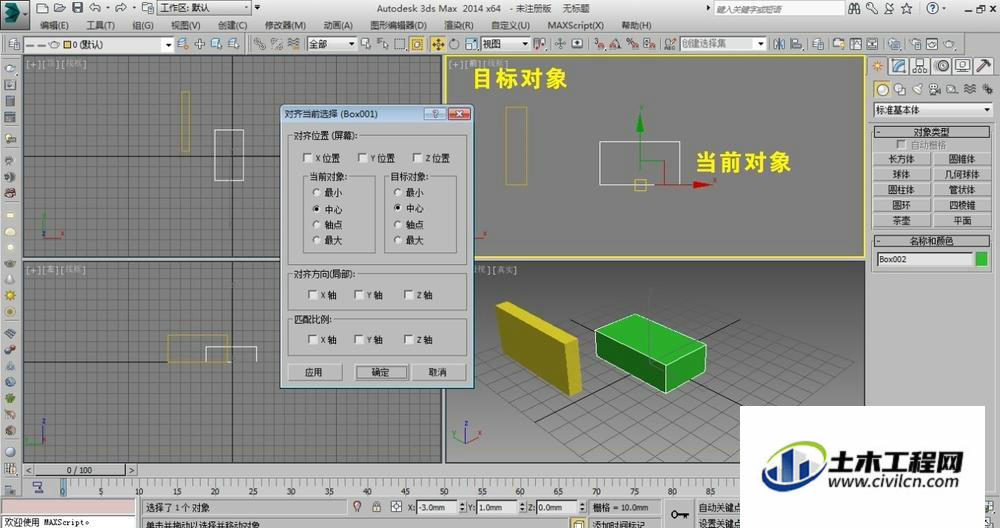This screenshot has height=528, width=1000.
Task: Select the Cameras category icon
Action: 934,89
